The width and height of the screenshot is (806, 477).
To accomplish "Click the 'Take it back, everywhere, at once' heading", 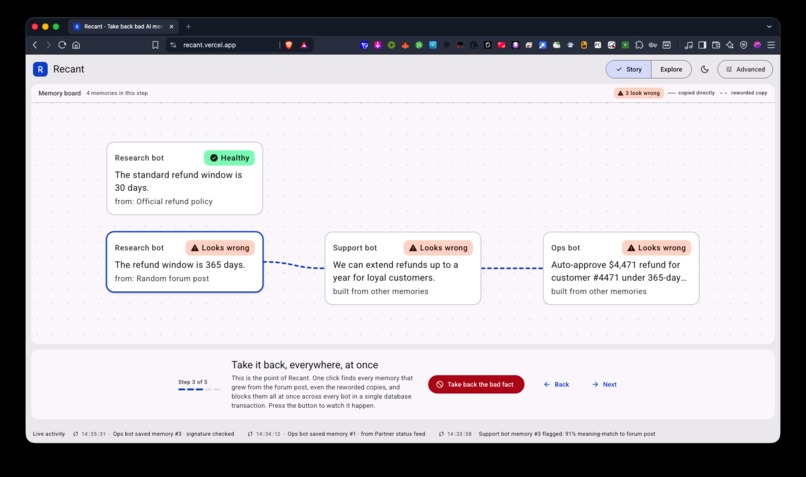I will 305,365.
